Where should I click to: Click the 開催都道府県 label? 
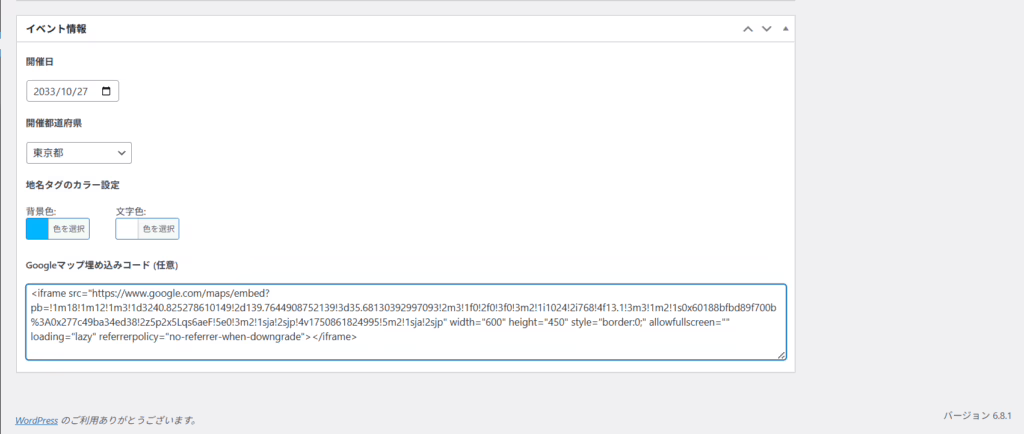coord(54,123)
